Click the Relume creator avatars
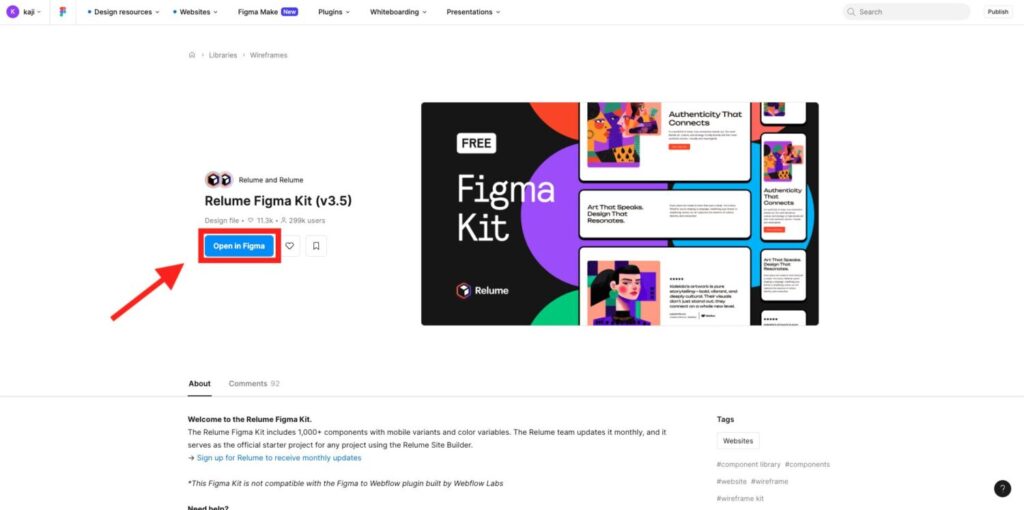Image resolution: width=1024 pixels, height=510 pixels. [x=219, y=180]
